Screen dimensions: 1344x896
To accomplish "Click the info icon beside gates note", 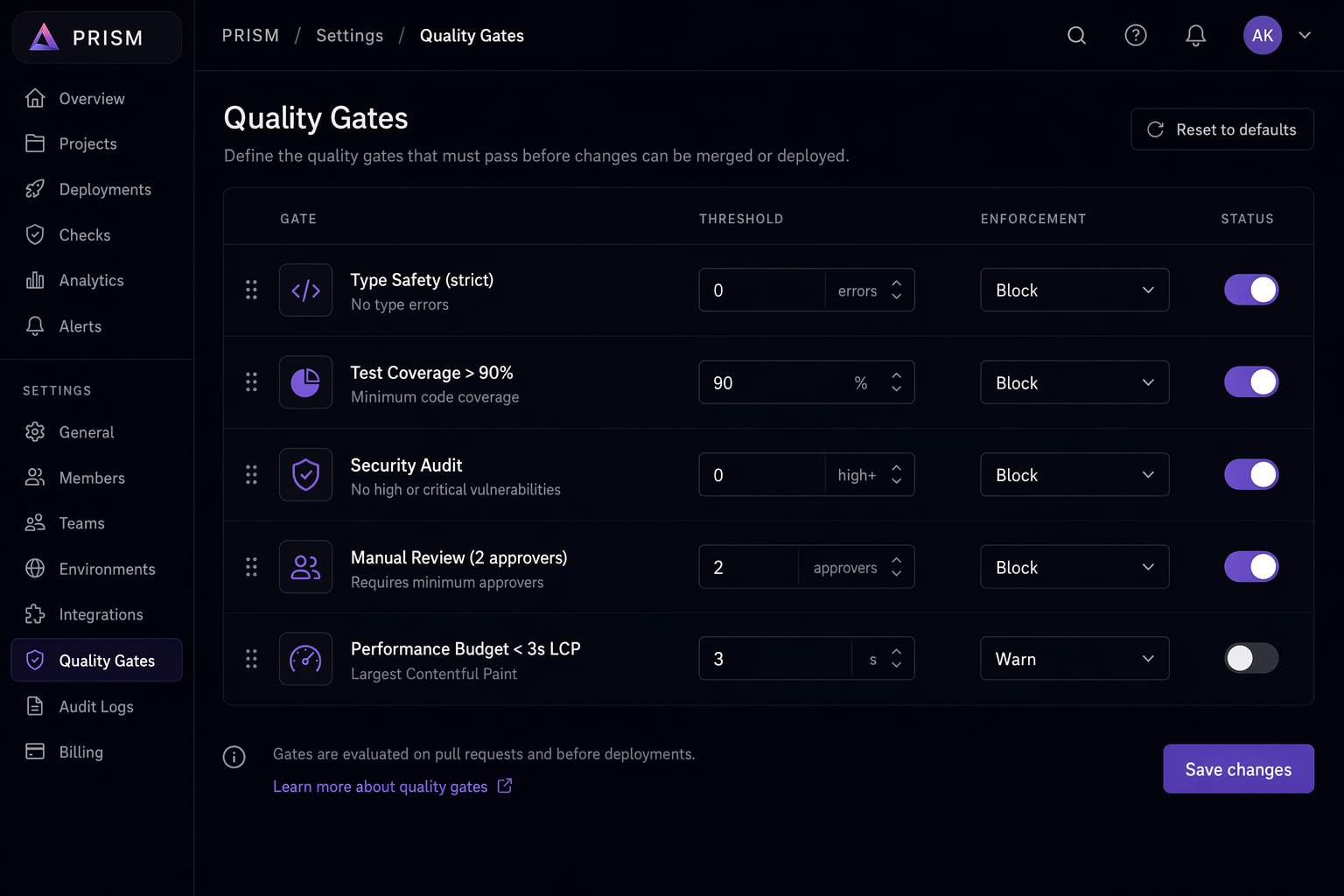I will click(x=234, y=757).
